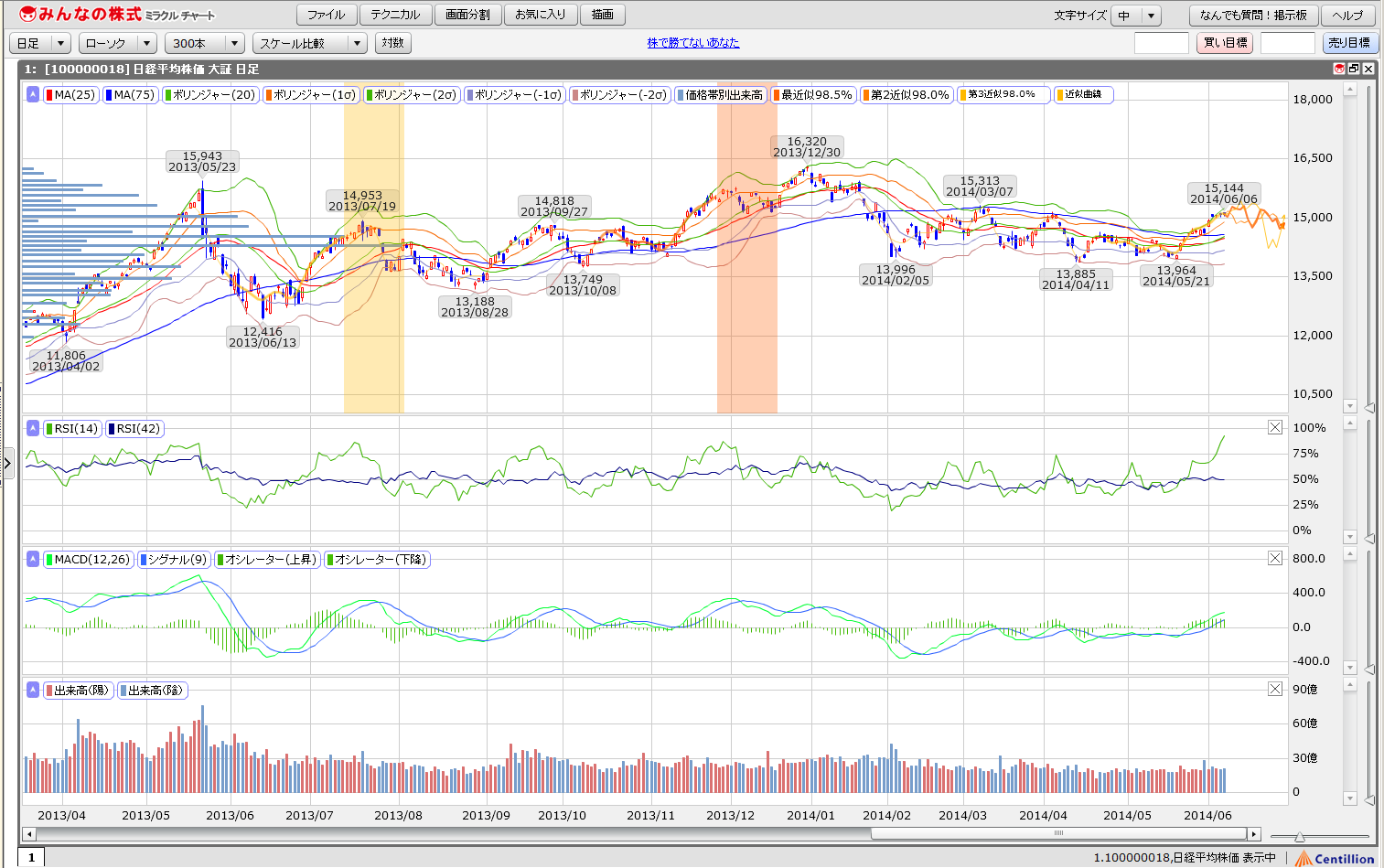The image size is (1384, 868).
Task: Close the volume (出来高) panel with its X icon
Action: (x=1275, y=689)
